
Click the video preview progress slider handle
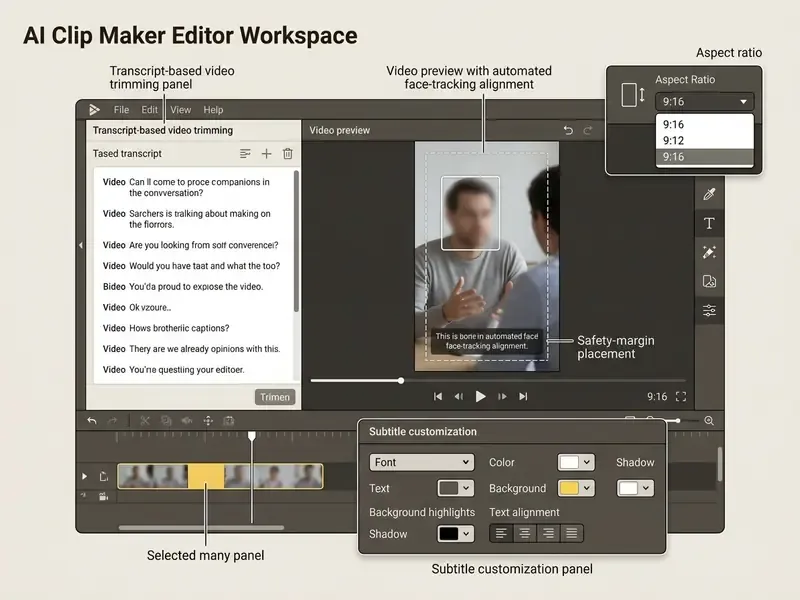coord(401,381)
